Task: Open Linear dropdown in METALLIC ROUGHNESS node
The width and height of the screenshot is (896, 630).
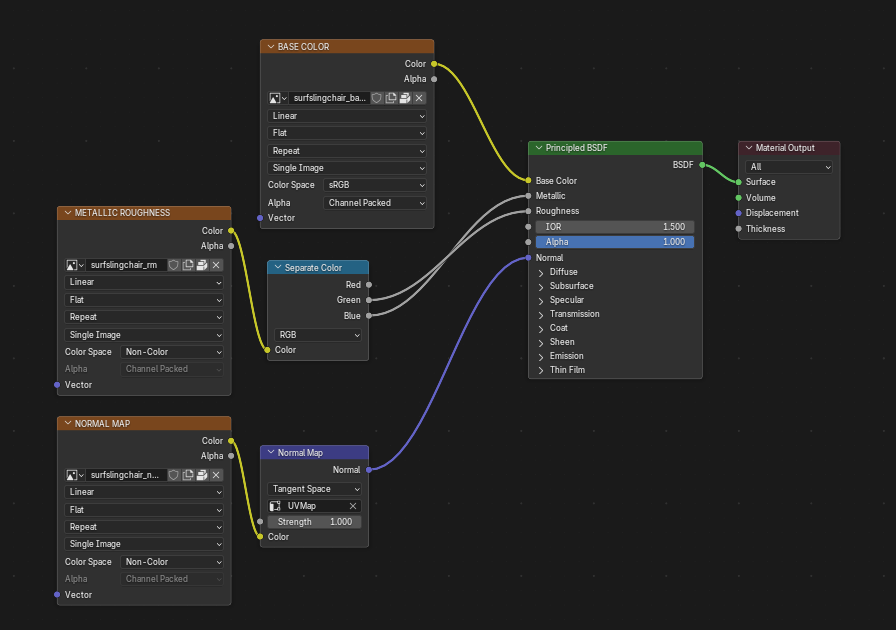Action: click(144, 282)
